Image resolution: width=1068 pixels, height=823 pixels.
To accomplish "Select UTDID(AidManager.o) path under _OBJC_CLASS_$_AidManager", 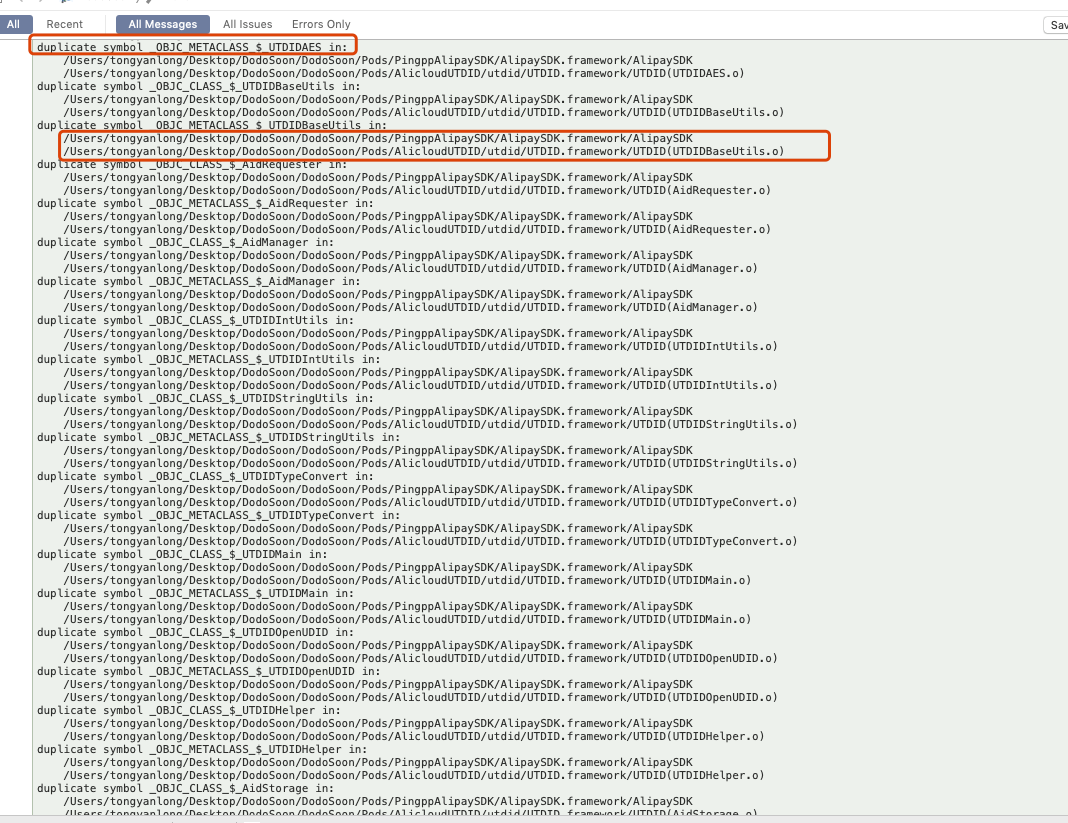I will [411, 268].
